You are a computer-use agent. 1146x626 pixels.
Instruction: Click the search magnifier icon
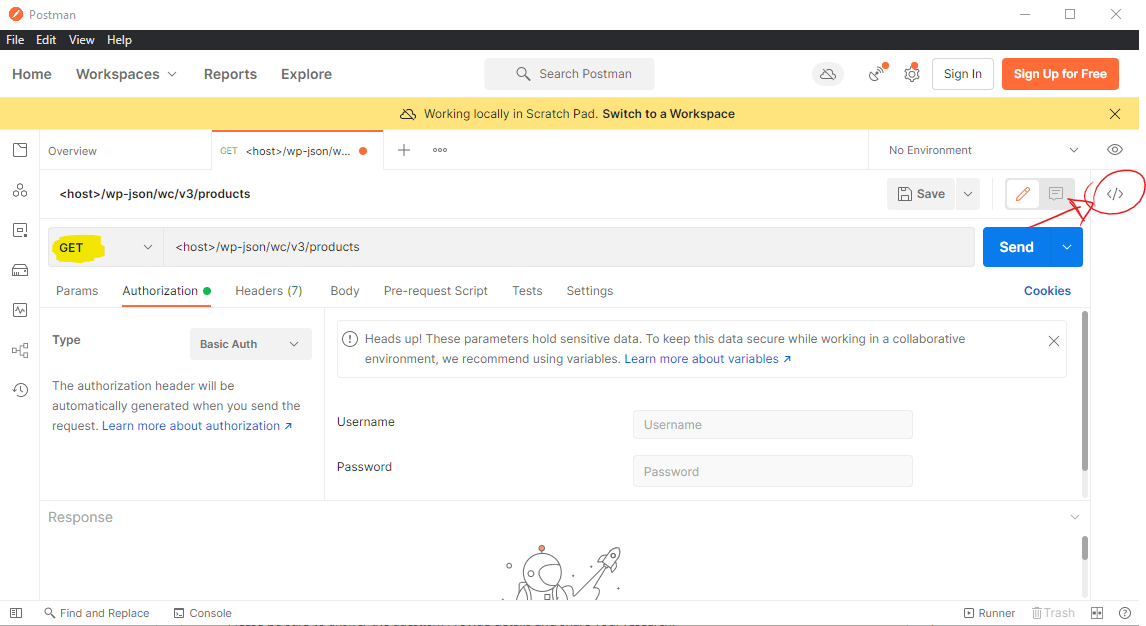pos(523,74)
